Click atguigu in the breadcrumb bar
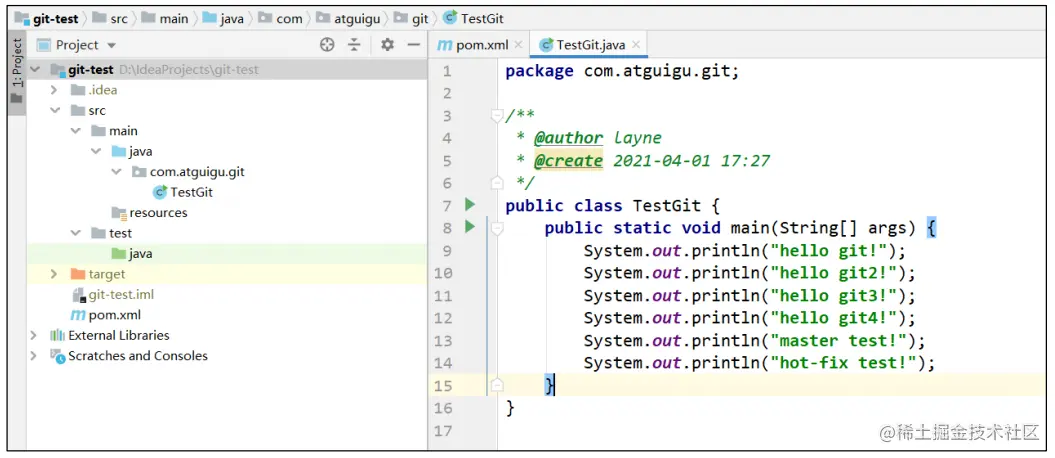 coord(357,19)
